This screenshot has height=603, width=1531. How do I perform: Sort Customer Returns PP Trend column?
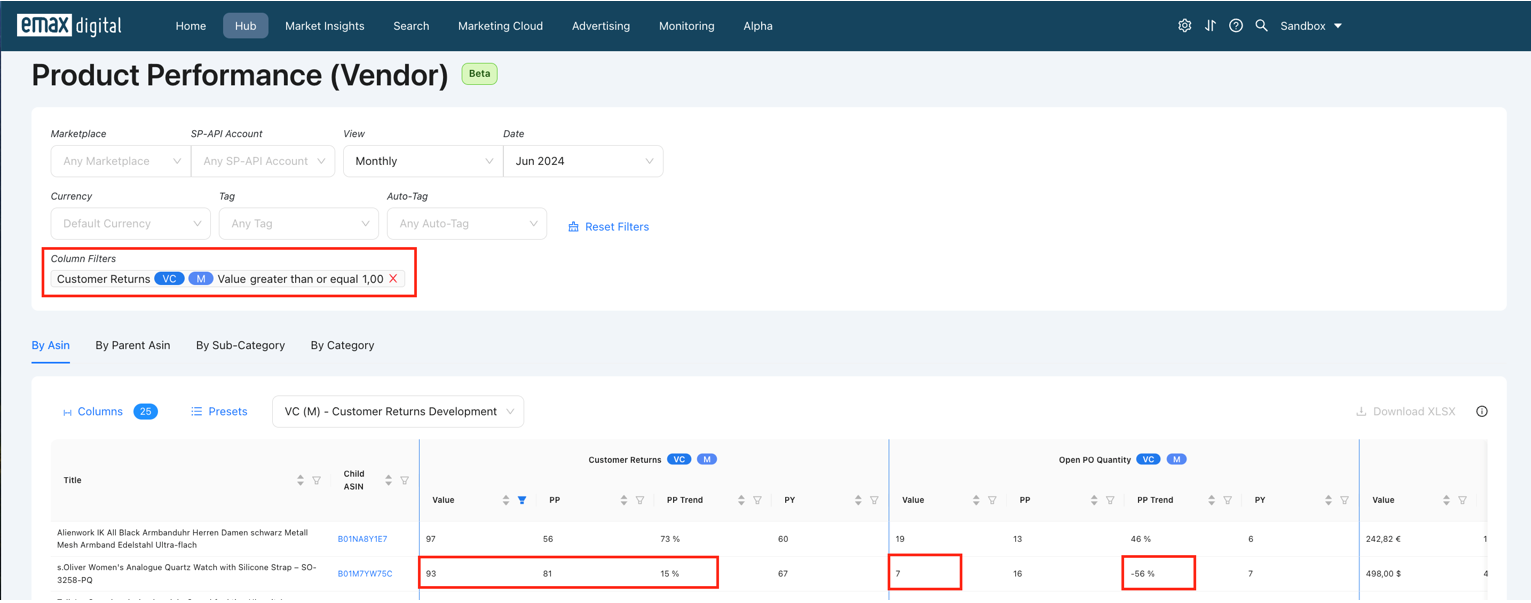click(x=741, y=500)
